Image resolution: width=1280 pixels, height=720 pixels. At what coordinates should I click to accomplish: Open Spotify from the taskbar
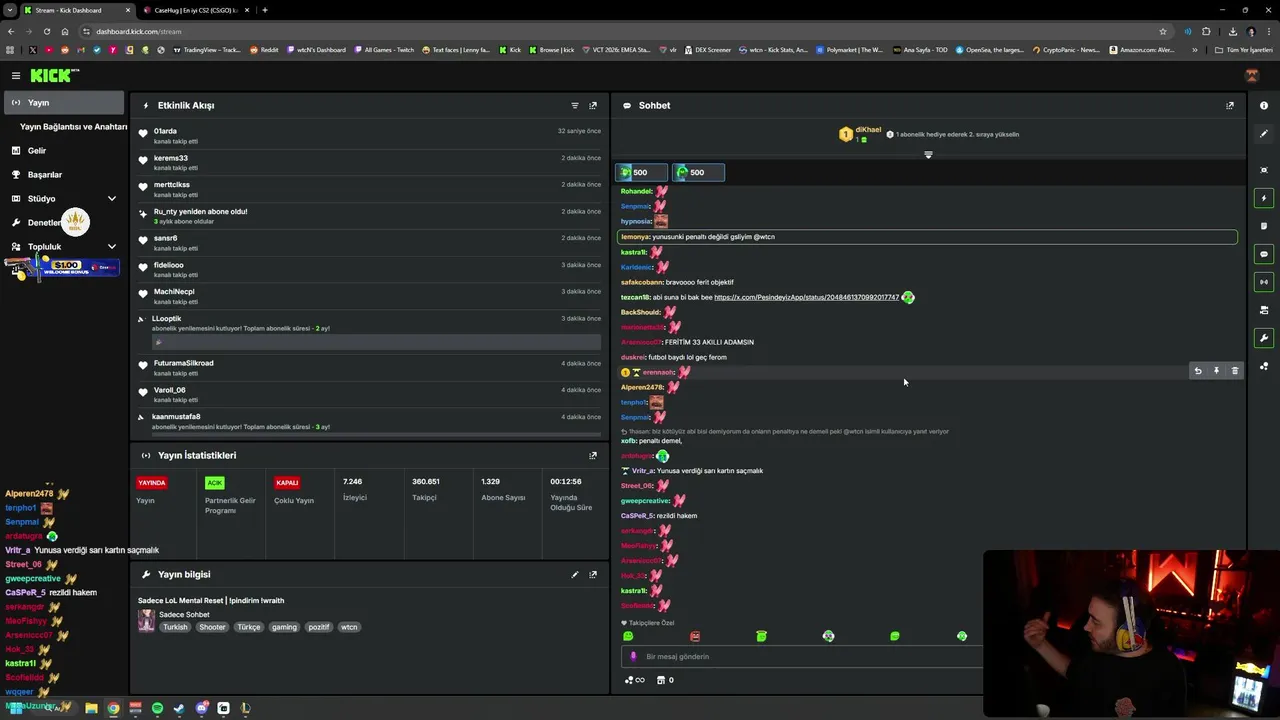(157, 708)
